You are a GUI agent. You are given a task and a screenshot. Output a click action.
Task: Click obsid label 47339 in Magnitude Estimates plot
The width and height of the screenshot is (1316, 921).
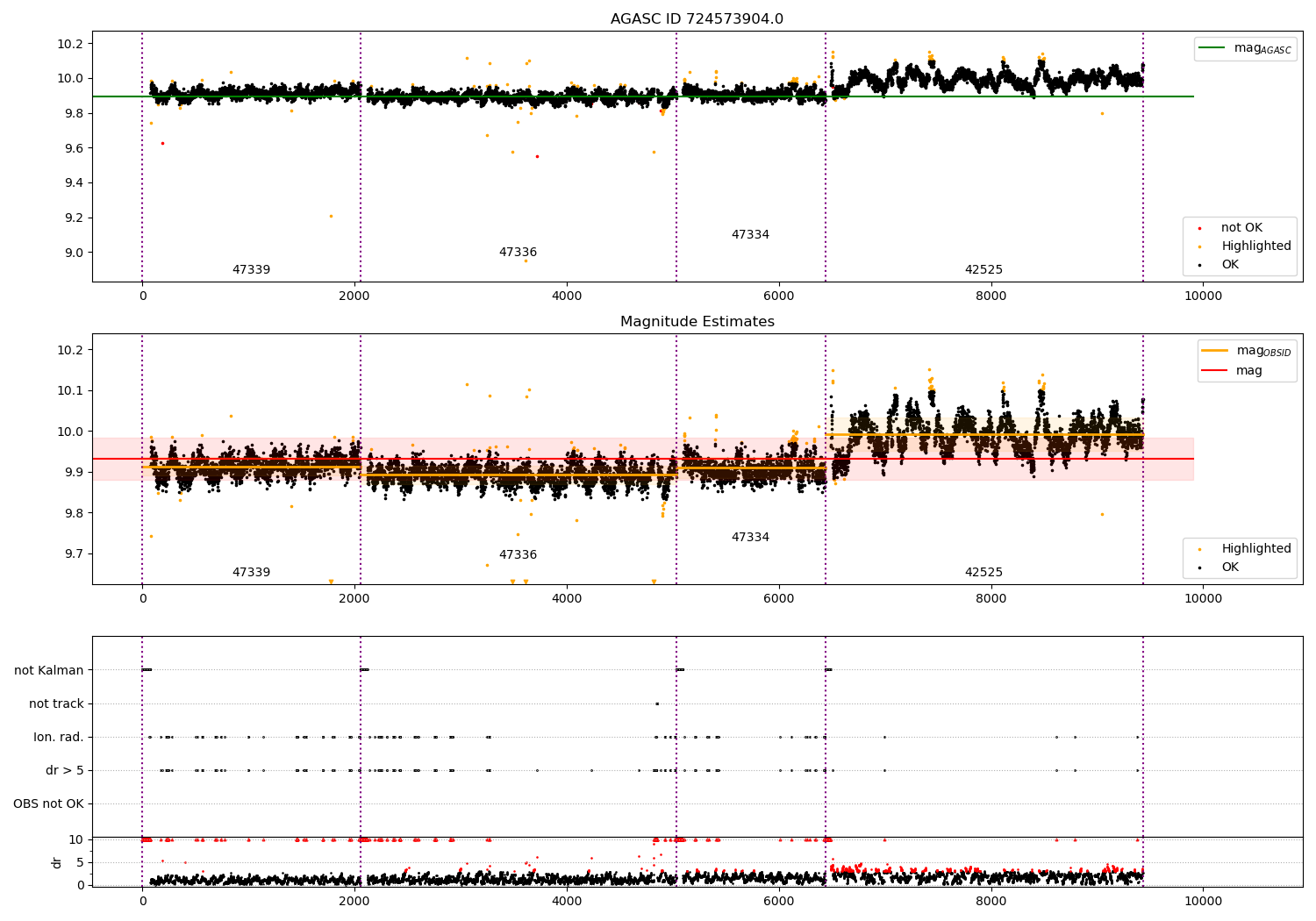(251, 573)
